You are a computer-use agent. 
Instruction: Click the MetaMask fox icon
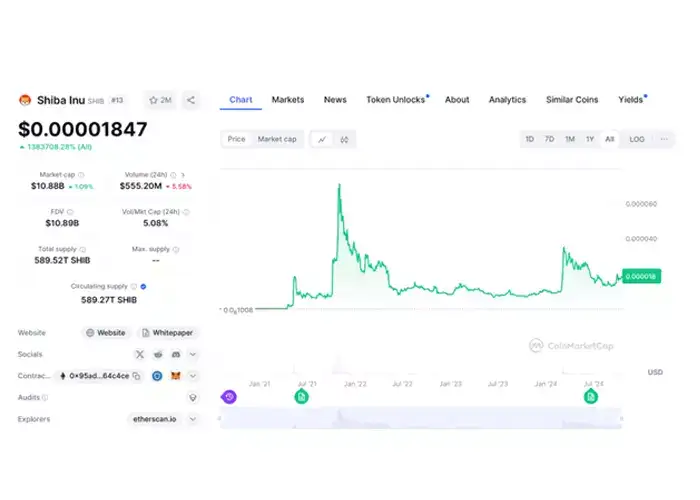[x=176, y=376]
